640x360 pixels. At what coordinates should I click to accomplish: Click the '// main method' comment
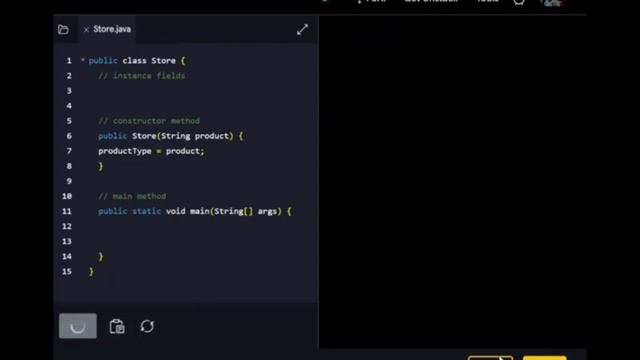click(x=132, y=196)
